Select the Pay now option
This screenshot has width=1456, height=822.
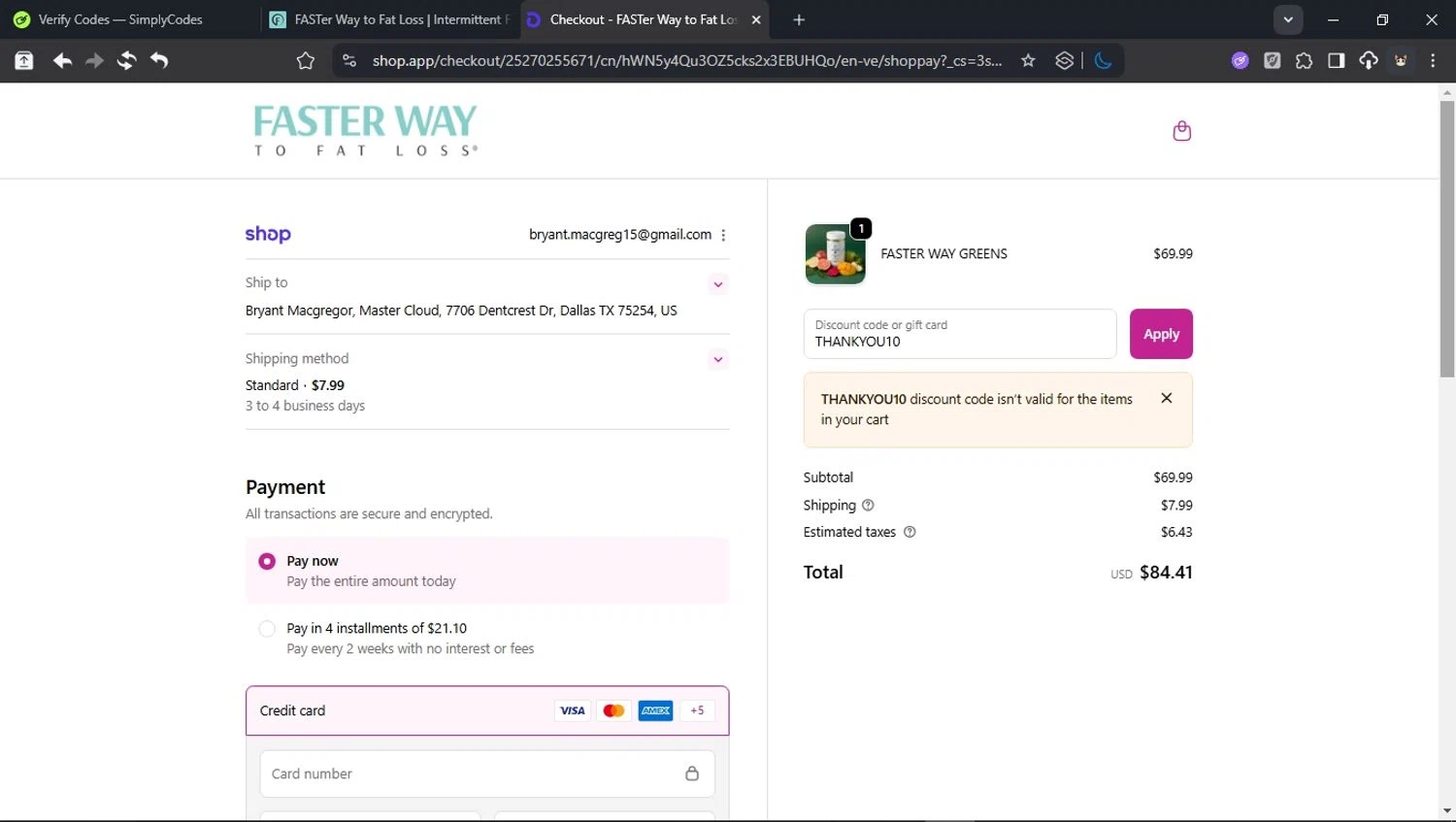click(x=487, y=571)
